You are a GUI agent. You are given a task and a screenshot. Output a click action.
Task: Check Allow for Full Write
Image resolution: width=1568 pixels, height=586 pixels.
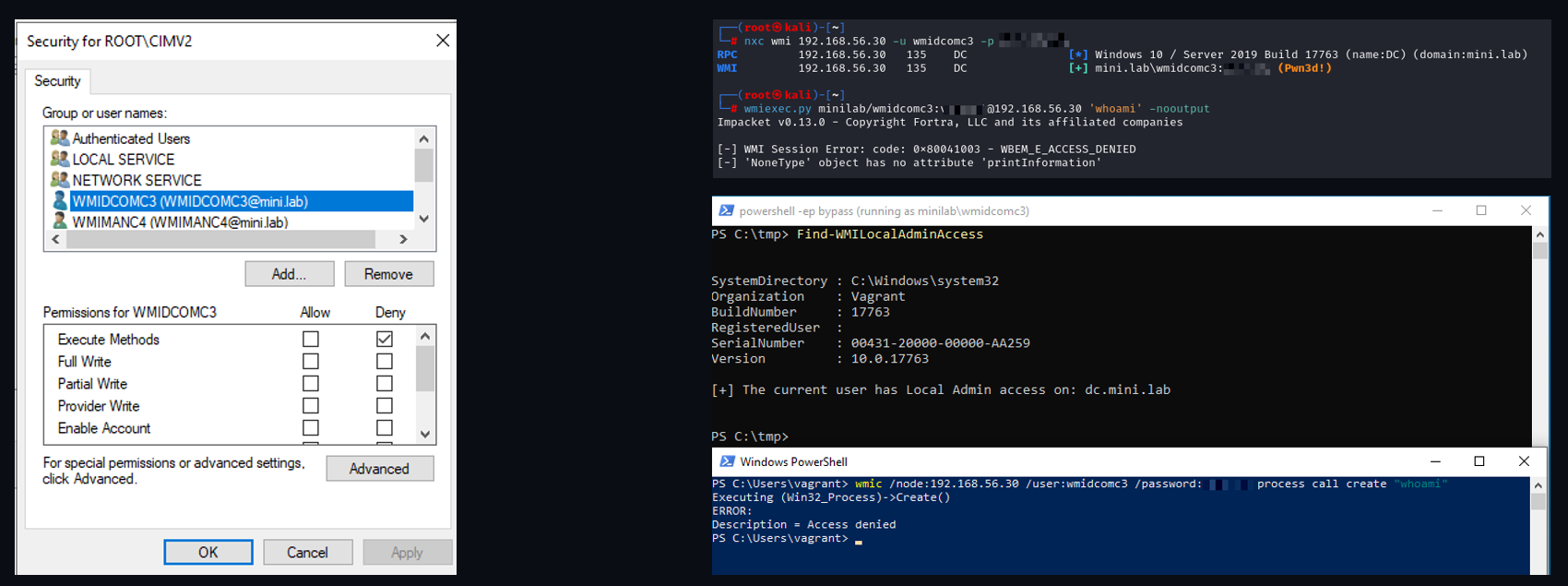311,362
